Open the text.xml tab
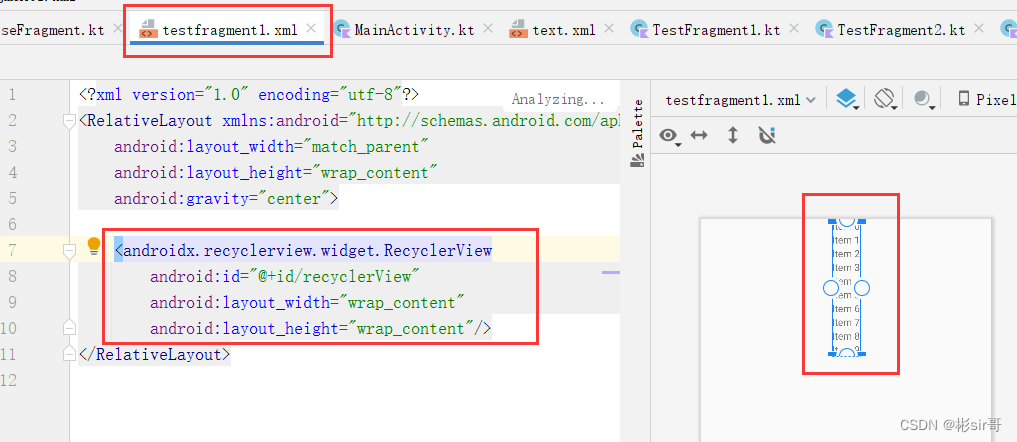Viewport: 1017px width, 442px height. tap(564, 30)
